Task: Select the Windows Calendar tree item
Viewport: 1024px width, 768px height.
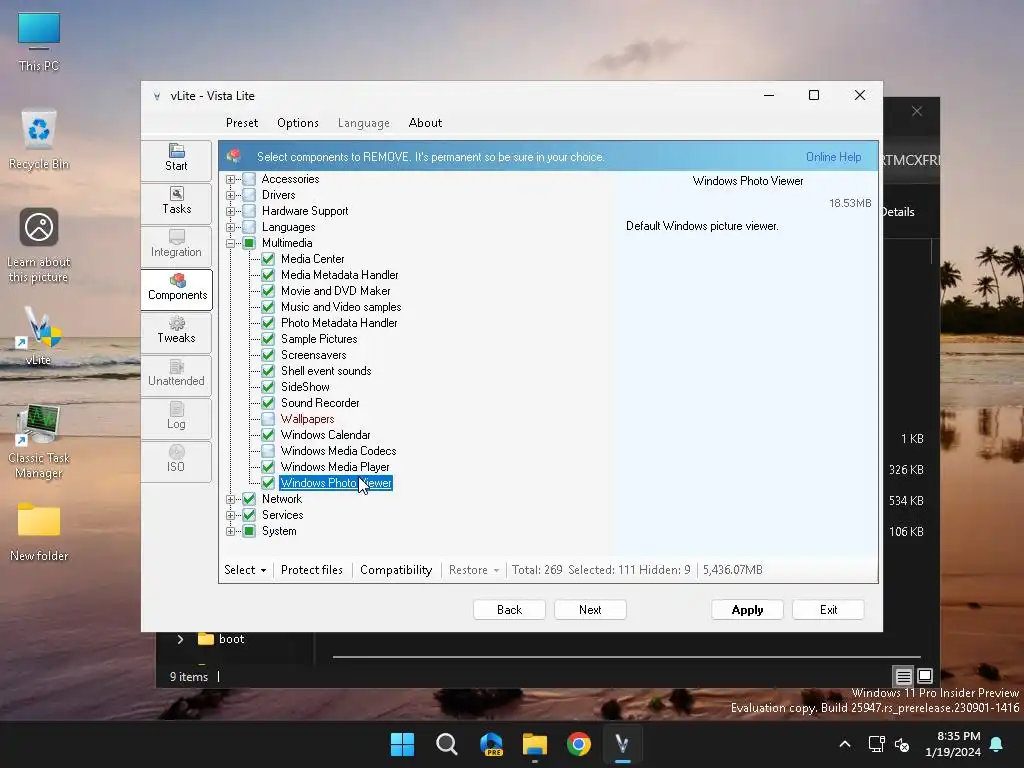Action: tap(325, 435)
